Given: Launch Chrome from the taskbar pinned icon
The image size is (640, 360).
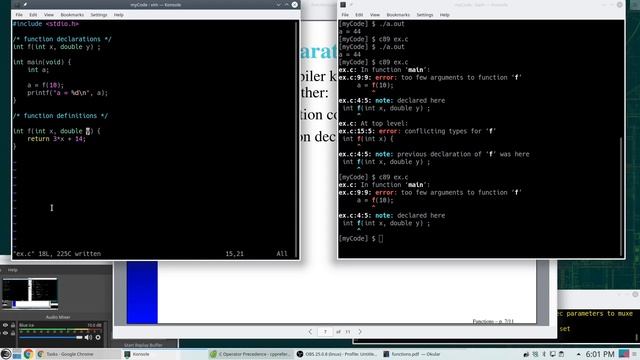Looking at the screenshot, I should coord(28,354).
